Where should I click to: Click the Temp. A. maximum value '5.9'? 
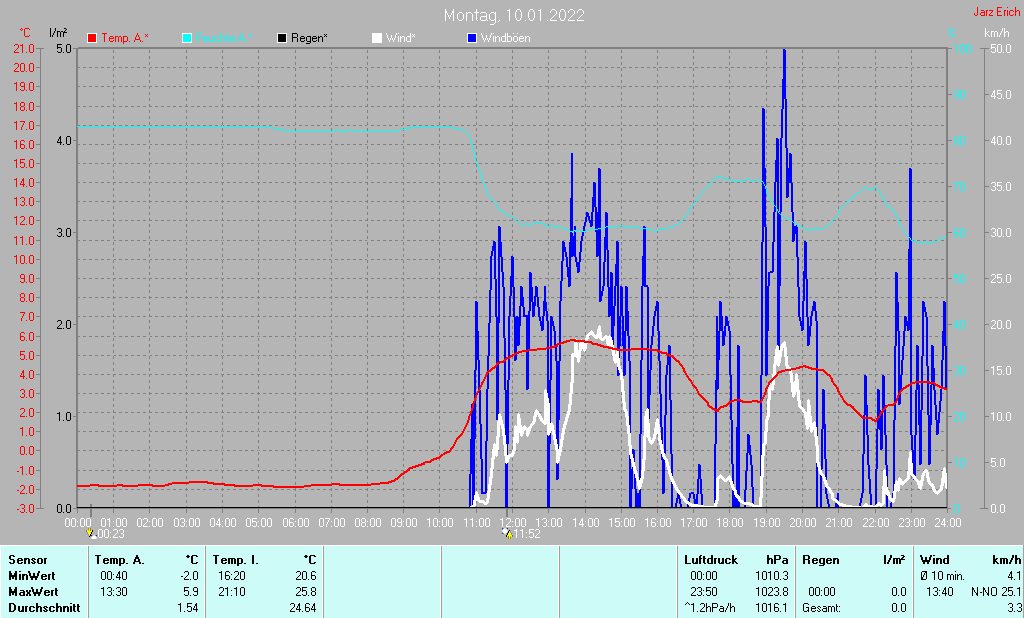tap(191, 591)
